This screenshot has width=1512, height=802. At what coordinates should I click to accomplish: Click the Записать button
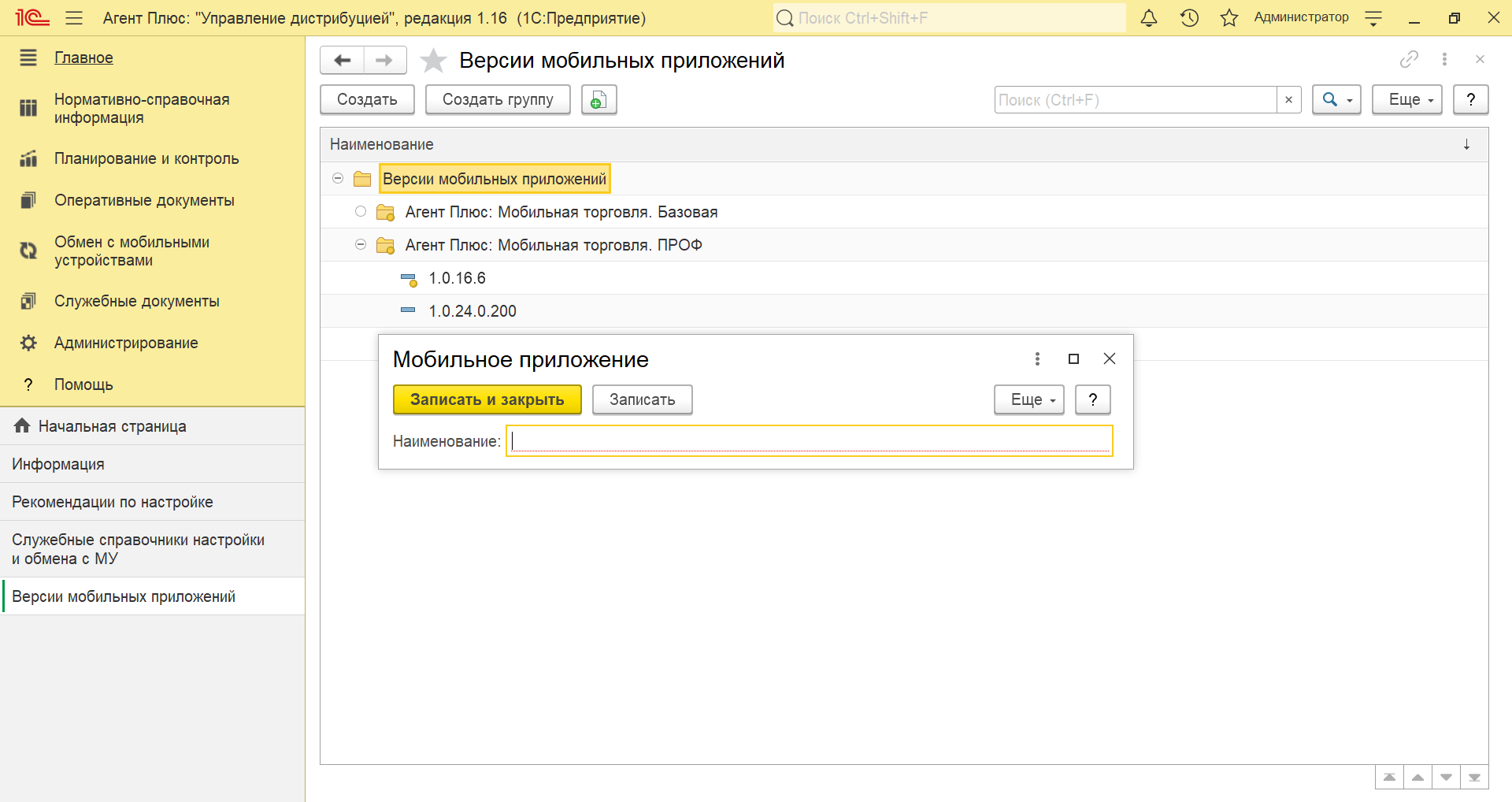click(x=642, y=399)
